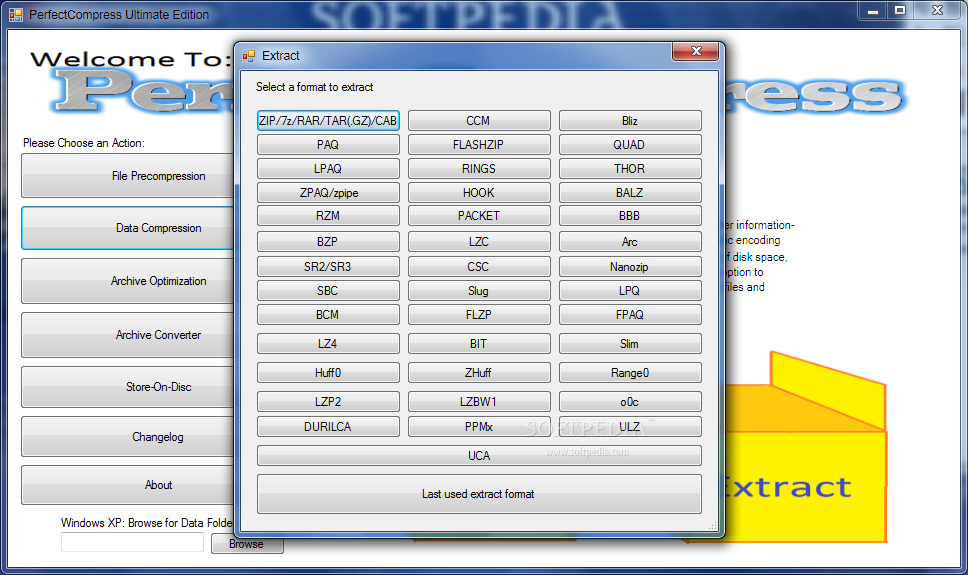Choose the Slim format
Viewport: 968px width, 575px height.
[x=630, y=343]
